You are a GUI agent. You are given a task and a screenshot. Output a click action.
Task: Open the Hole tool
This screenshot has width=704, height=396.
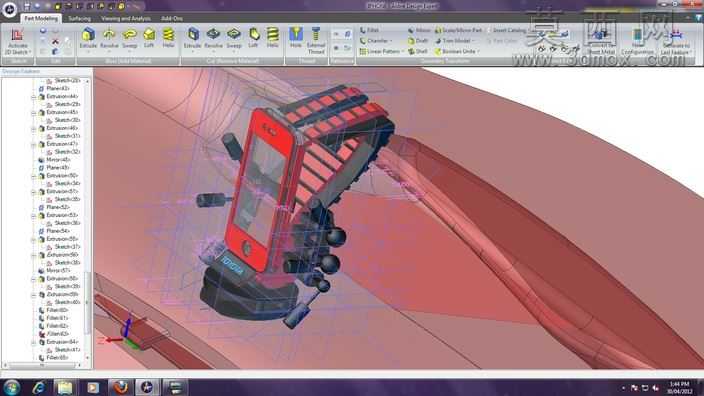coord(296,38)
